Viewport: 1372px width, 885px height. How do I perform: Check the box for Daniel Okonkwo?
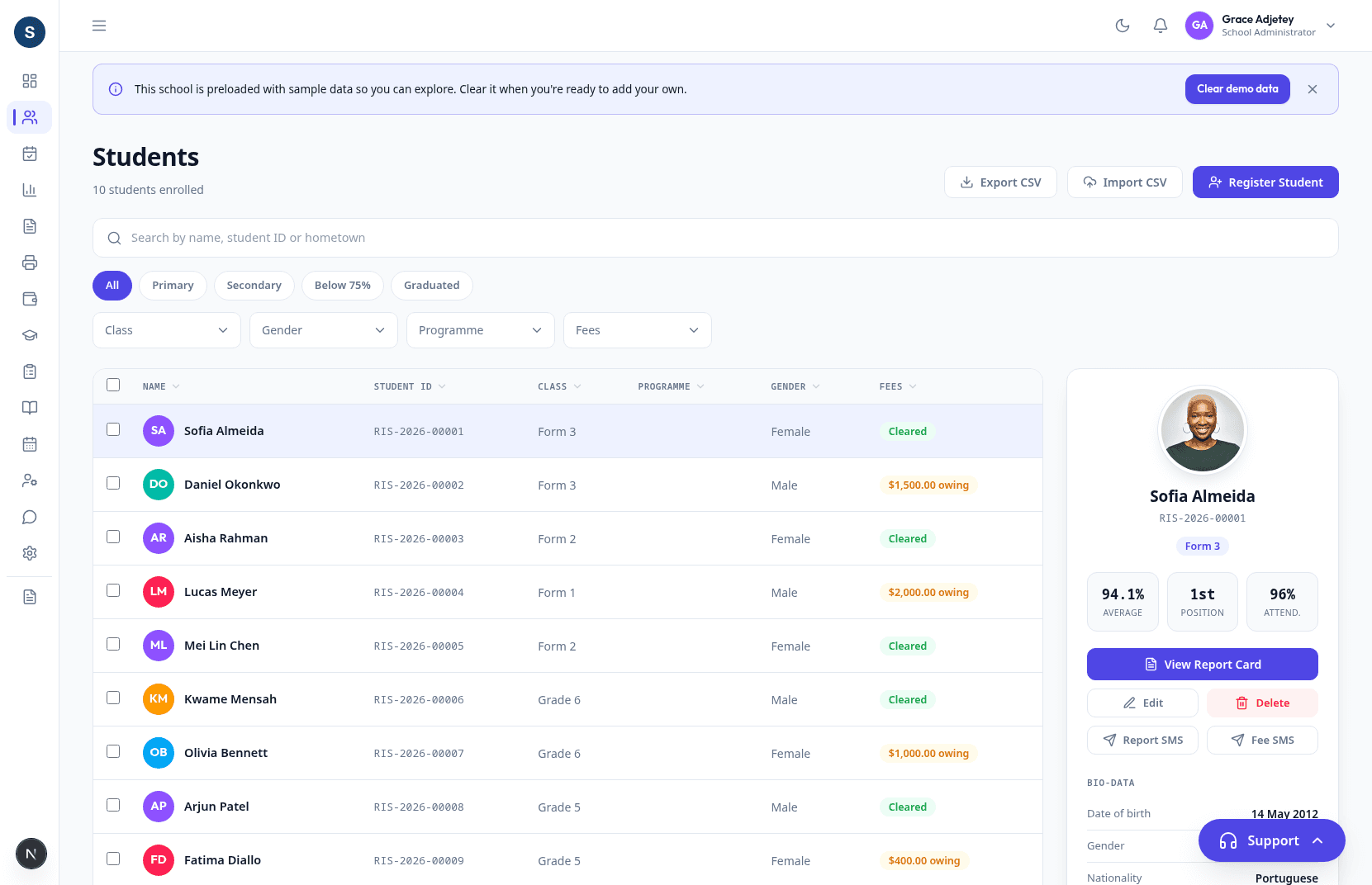(113, 483)
